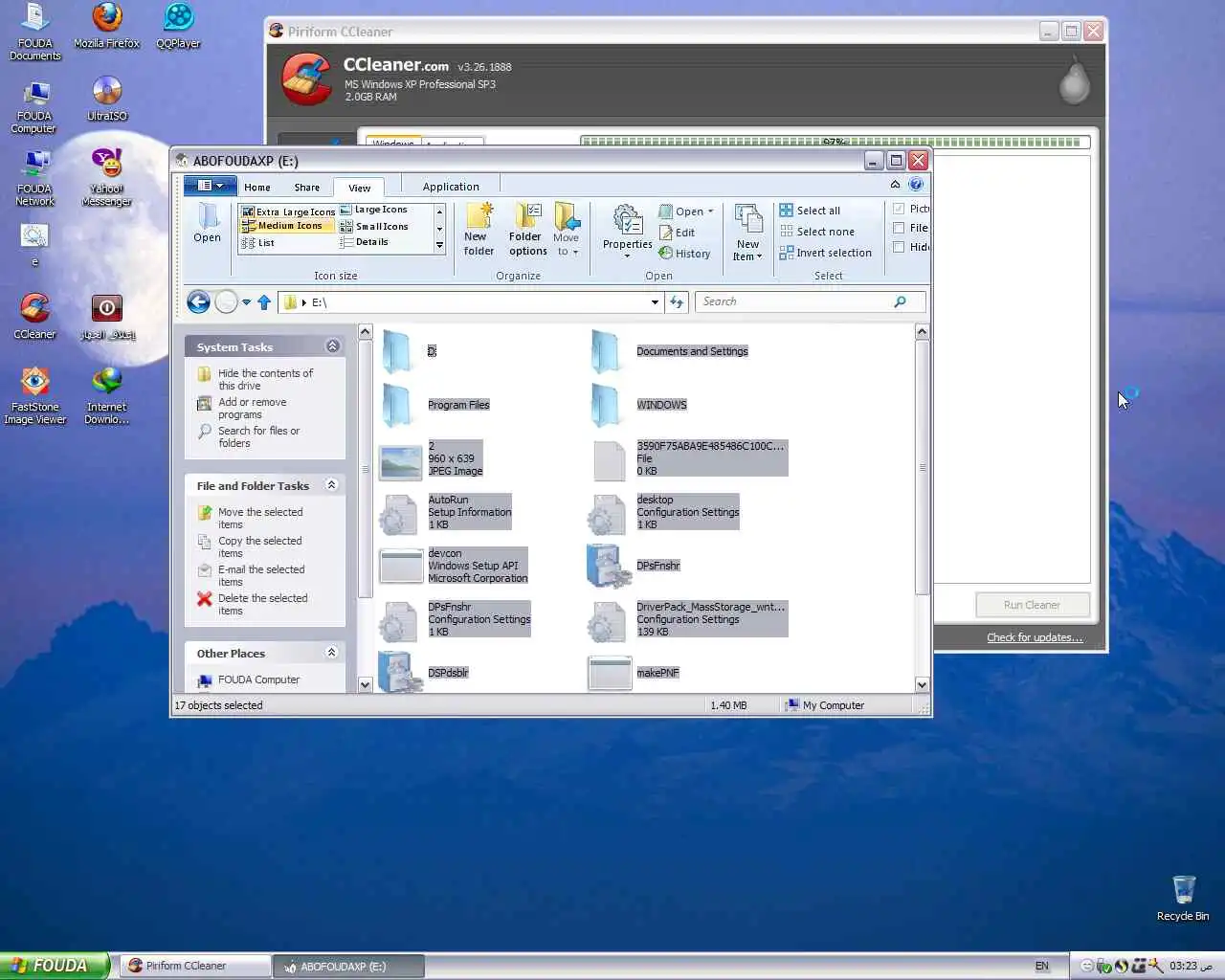Screen dimensions: 1225x980
Task: Open recent locations dropdown arrow
Action: coord(246,302)
